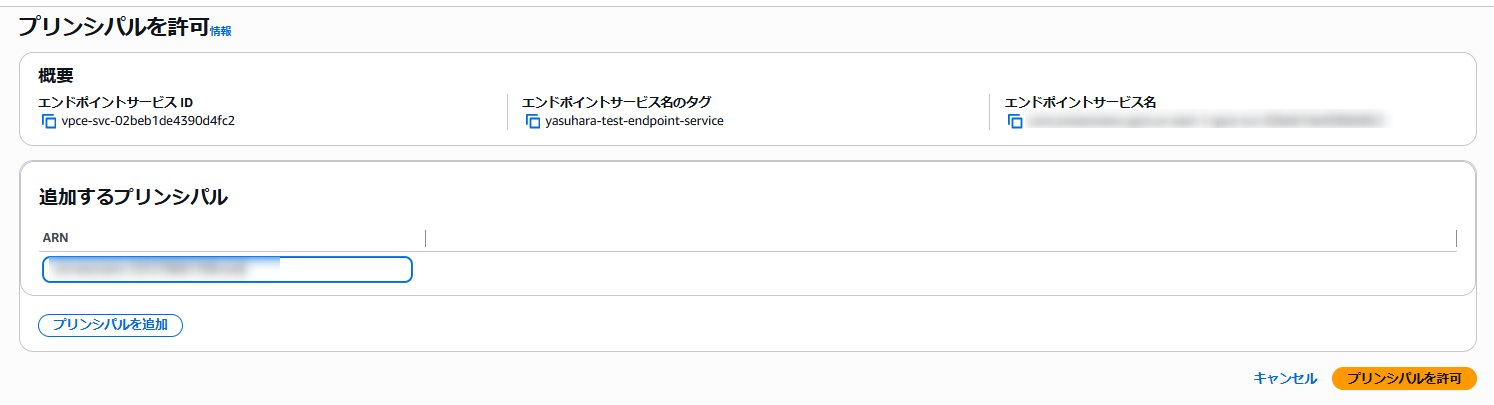The width and height of the screenshot is (1494, 405).
Task: Click the プリンシパルを追加 button
Action: click(x=110, y=325)
